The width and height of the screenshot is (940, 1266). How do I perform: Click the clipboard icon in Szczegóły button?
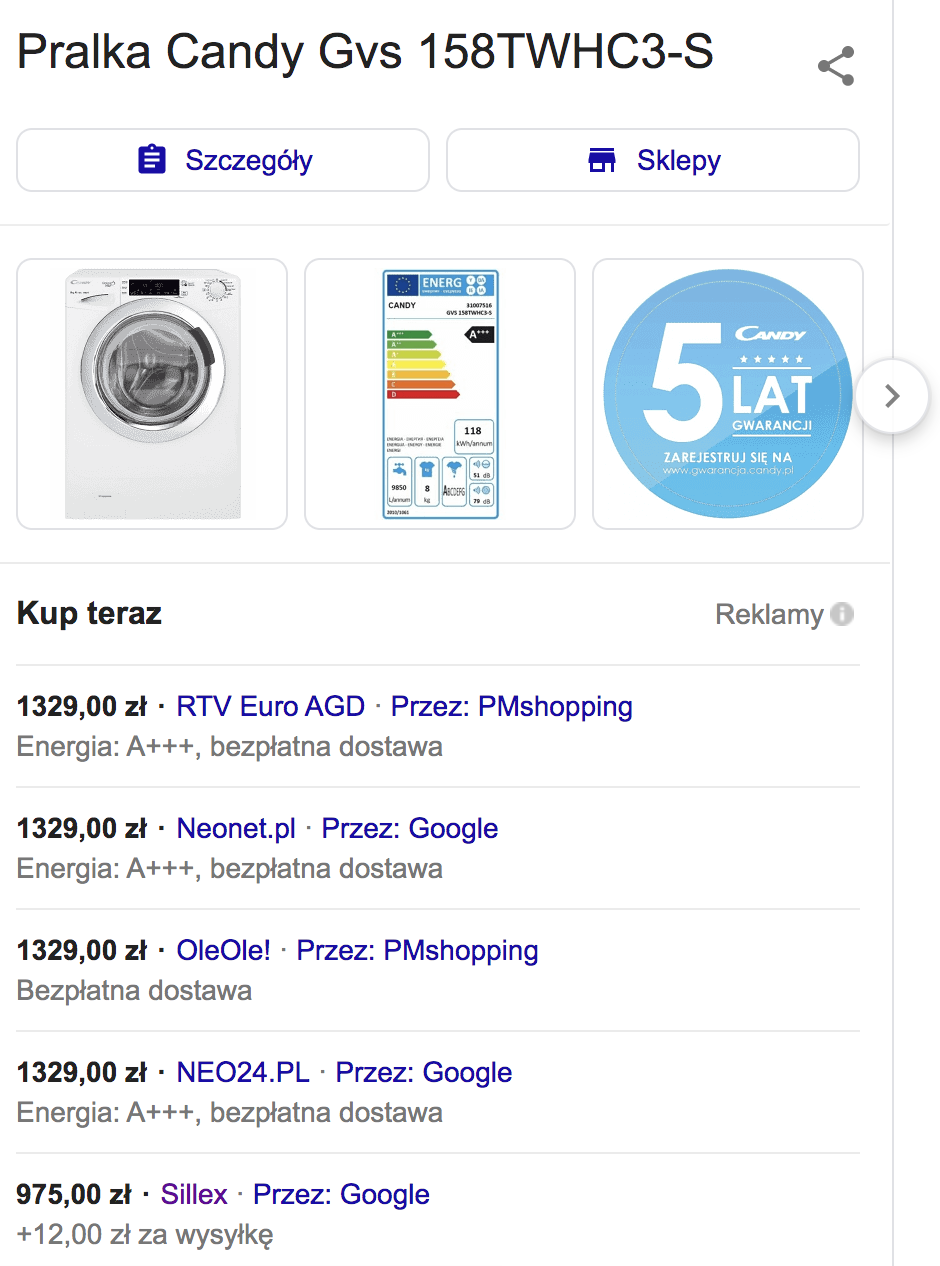tap(151, 160)
